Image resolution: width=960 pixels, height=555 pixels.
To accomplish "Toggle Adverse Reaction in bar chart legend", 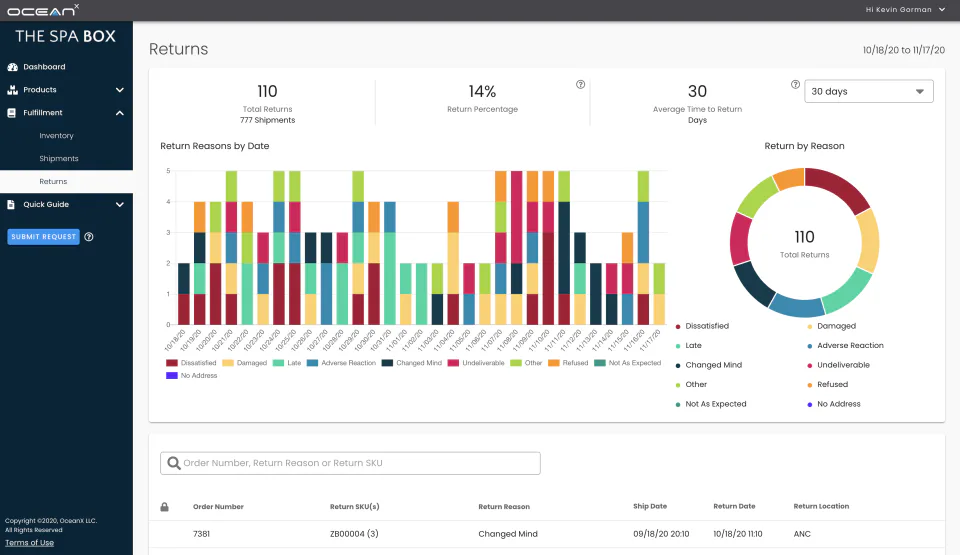I will coord(341,363).
